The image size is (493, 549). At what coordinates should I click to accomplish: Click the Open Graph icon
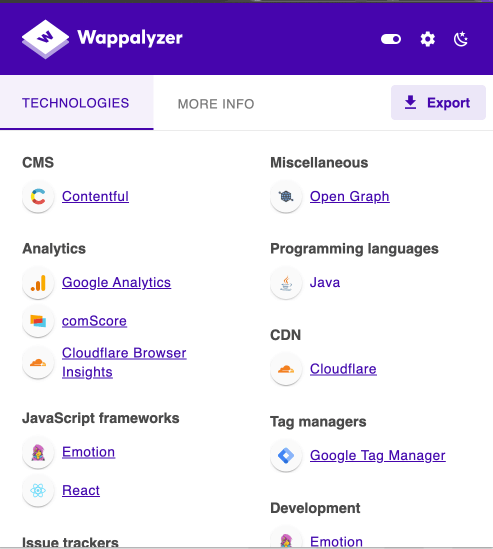[x=286, y=196]
